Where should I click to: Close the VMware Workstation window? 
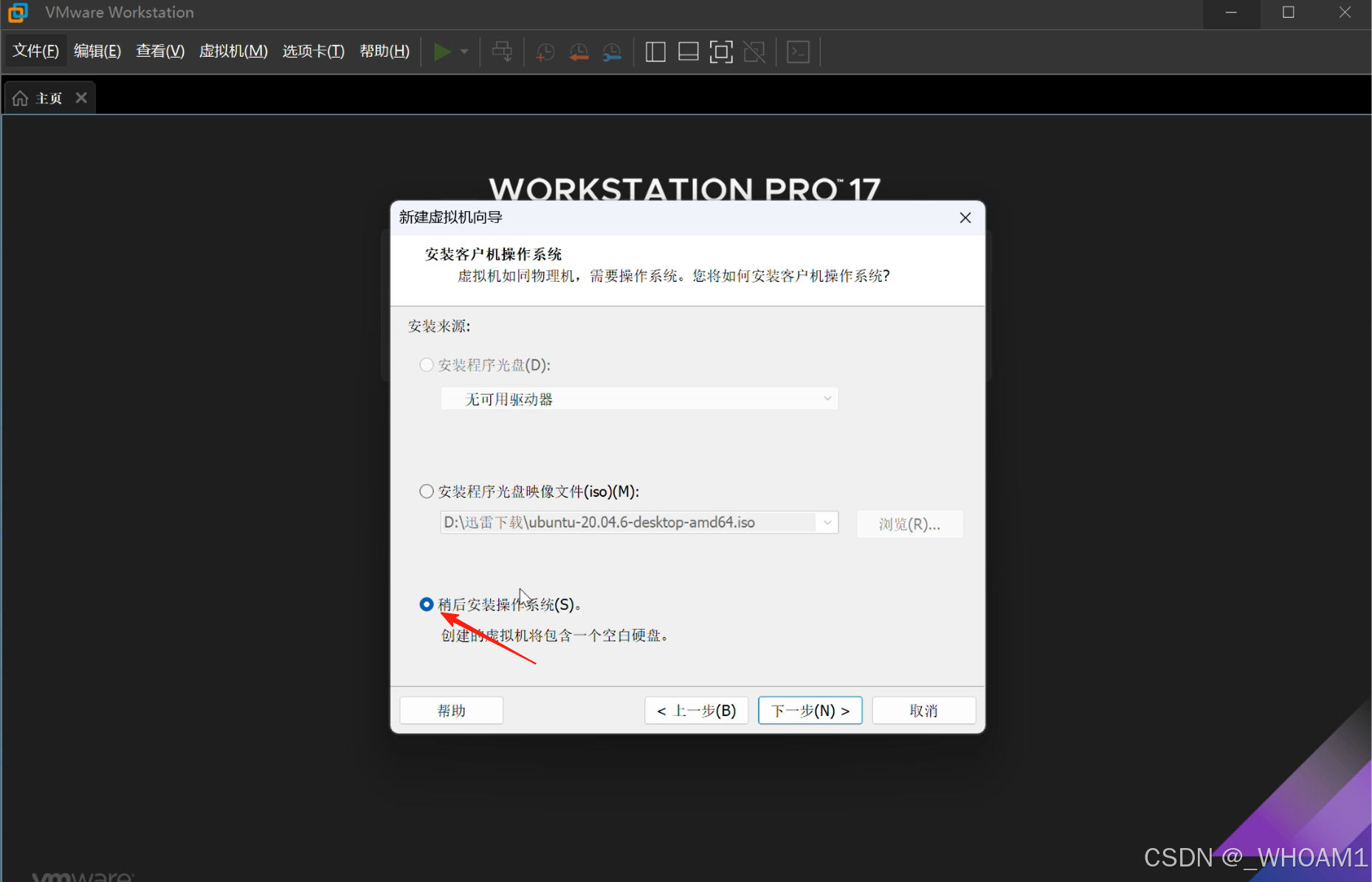[x=1345, y=13]
